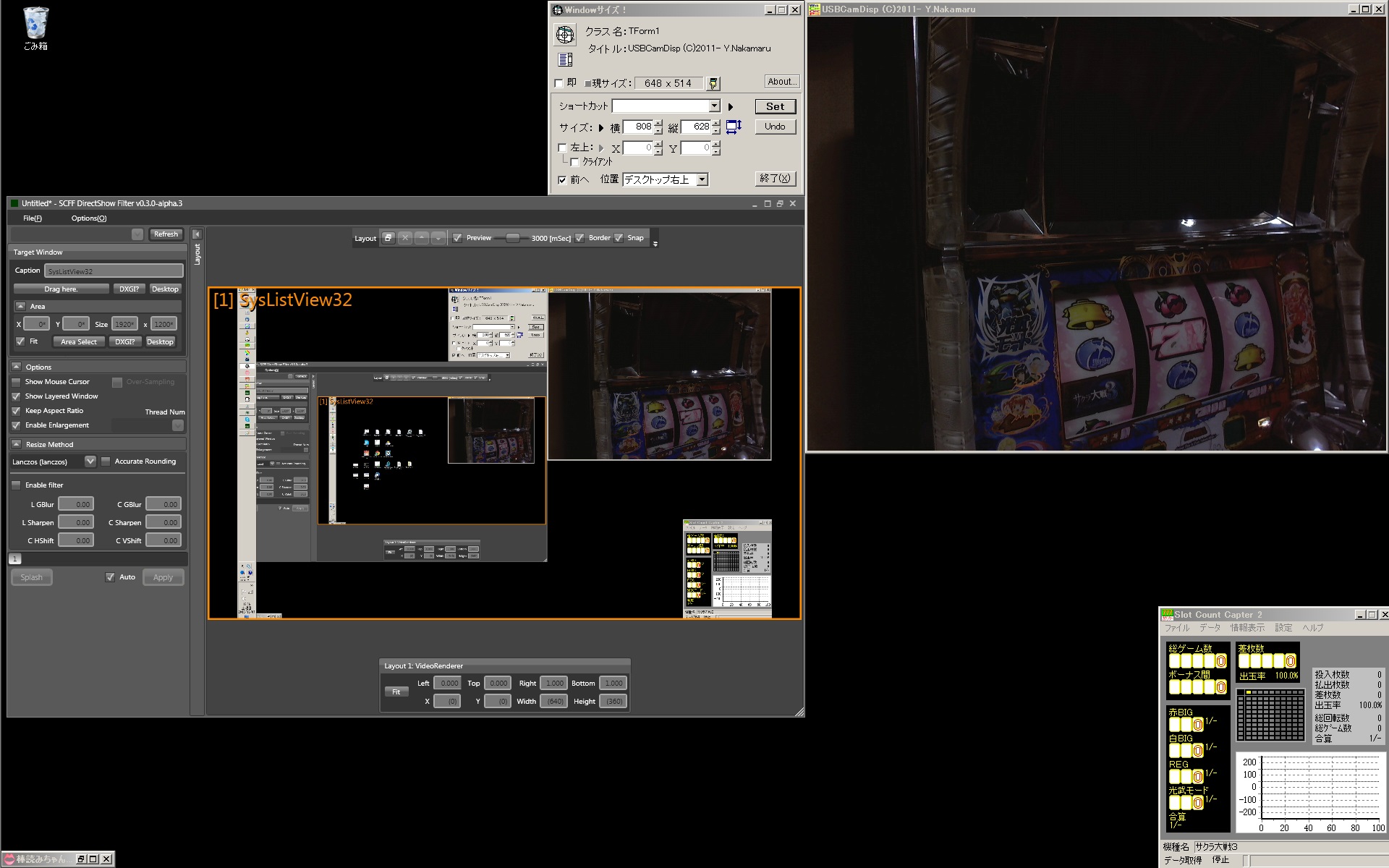Collapse the Resize Method section expander
This screenshot has width=1389, height=868.
click(x=16, y=444)
